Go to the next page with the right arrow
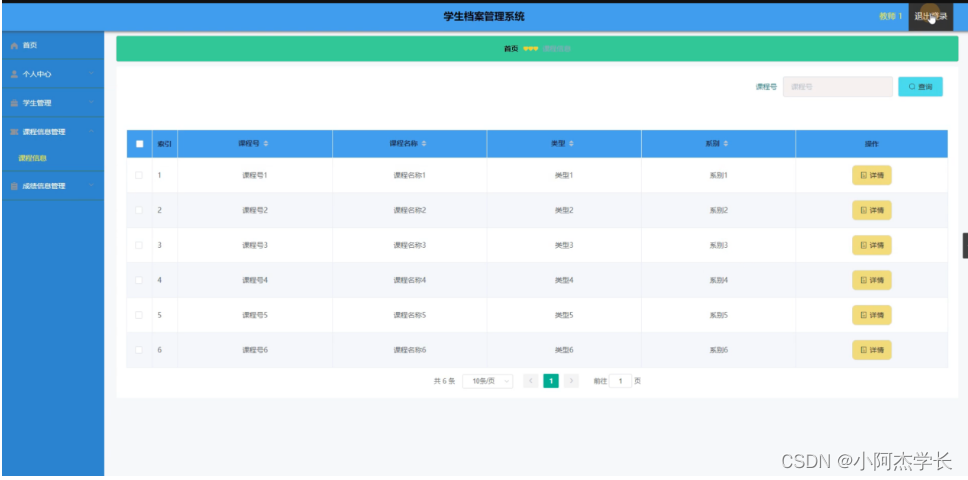The height and width of the screenshot is (480, 968). [571, 381]
